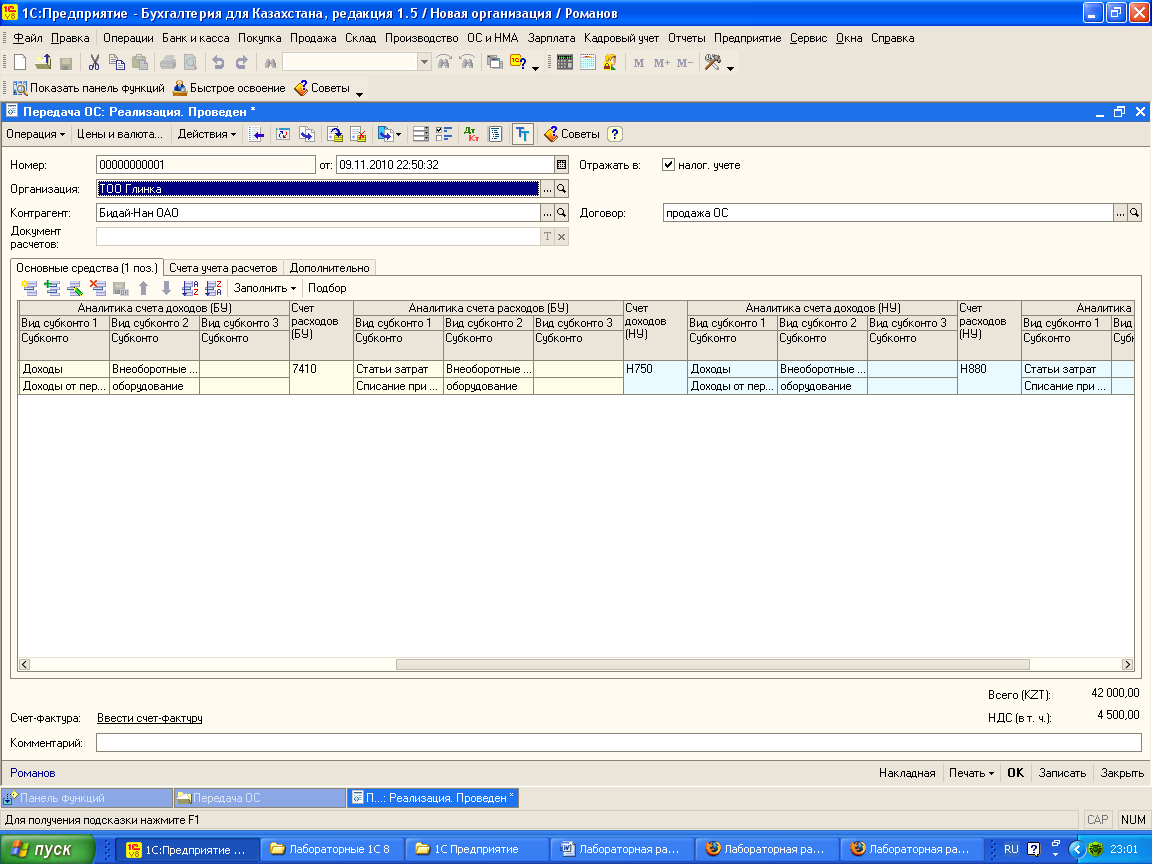Toggle the налог. учете checkbox
Viewport: 1152px width, 864px height.
668,165
